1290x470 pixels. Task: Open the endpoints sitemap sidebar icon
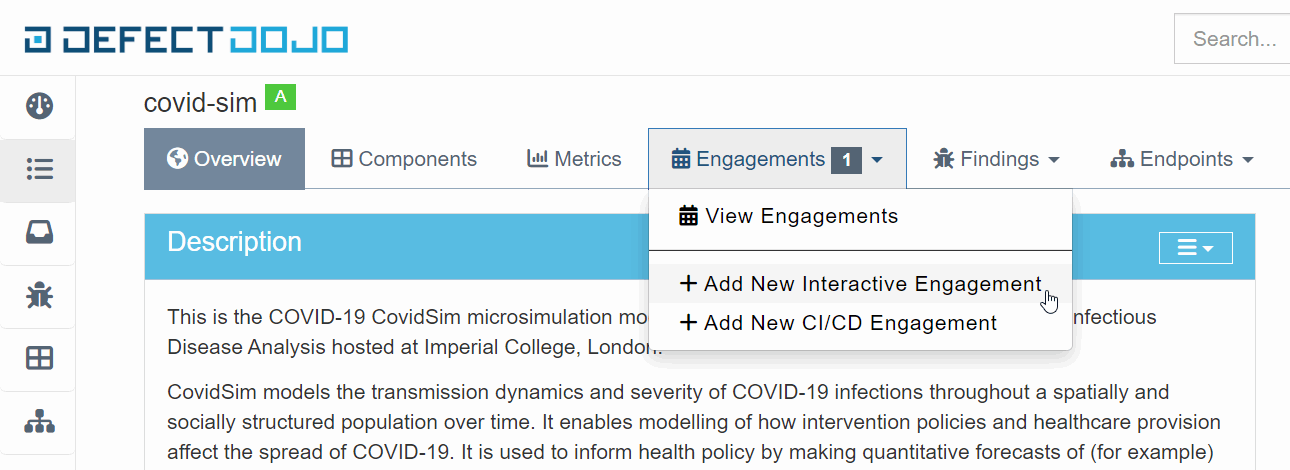pyautogui.click(x=39, y=421)
